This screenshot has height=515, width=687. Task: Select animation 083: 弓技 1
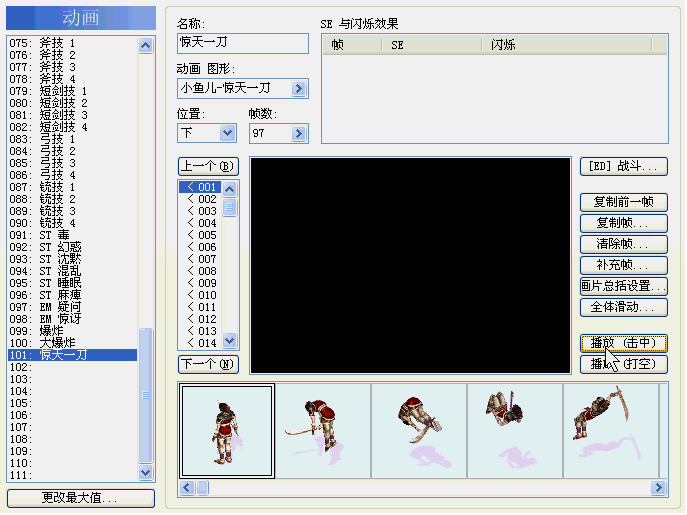point(72,139)
